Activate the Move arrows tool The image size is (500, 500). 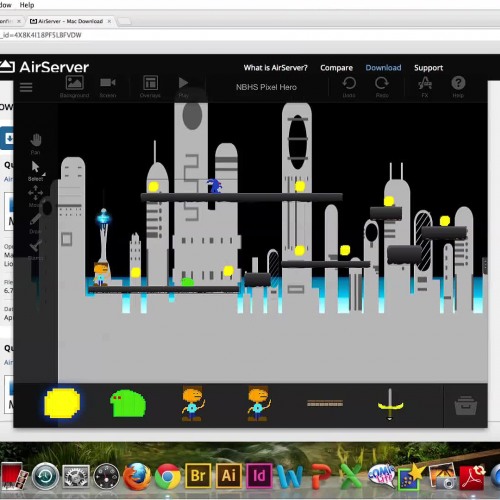pos(35,196)
